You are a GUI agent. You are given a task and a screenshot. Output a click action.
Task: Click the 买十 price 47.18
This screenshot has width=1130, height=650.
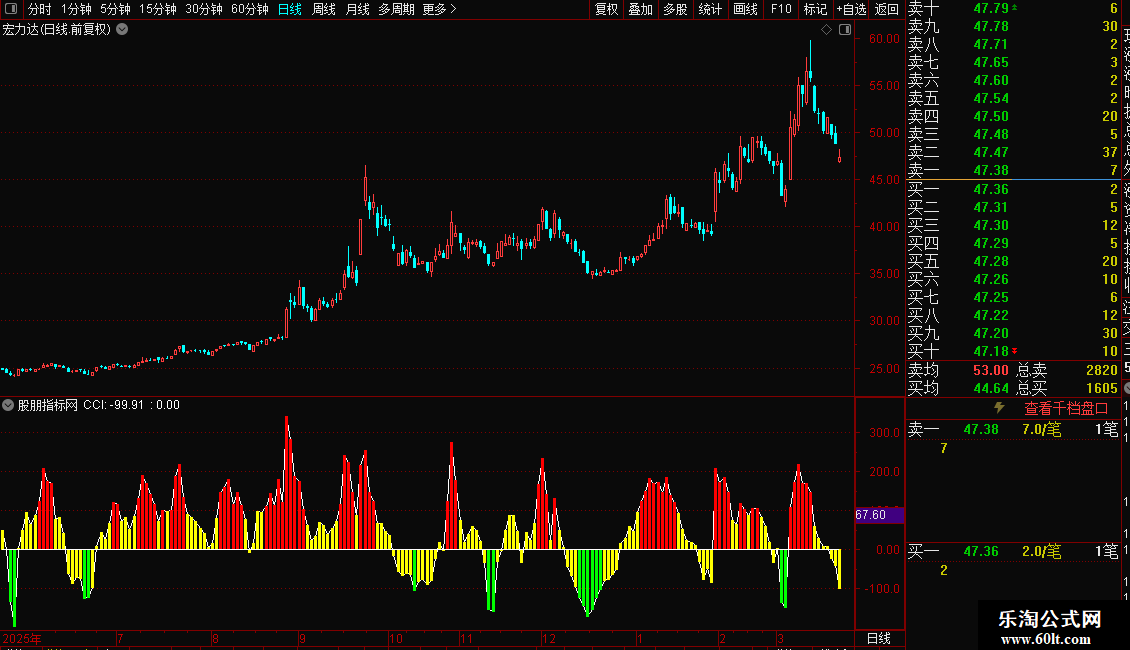[x=991, y=351]
